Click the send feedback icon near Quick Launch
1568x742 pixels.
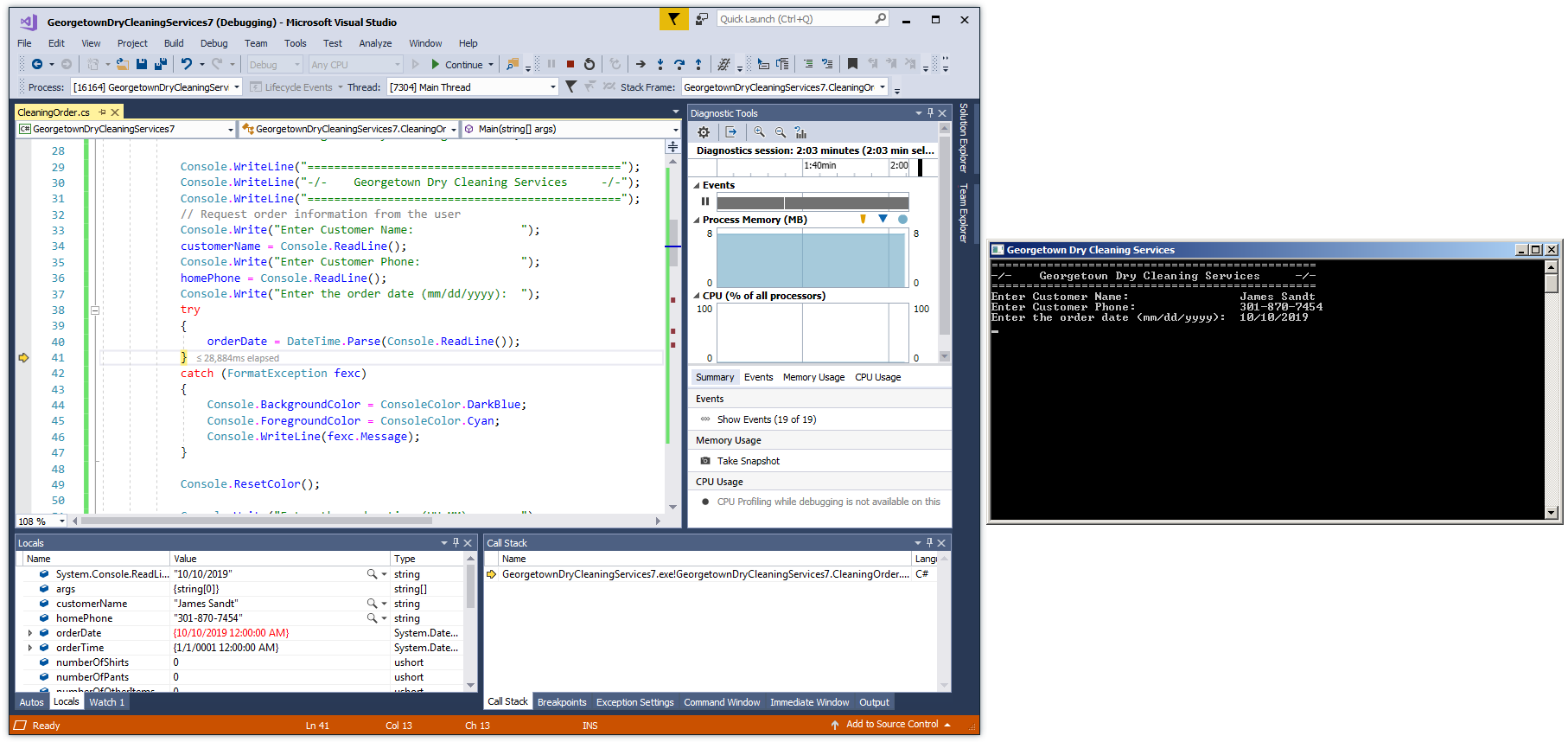702,18
